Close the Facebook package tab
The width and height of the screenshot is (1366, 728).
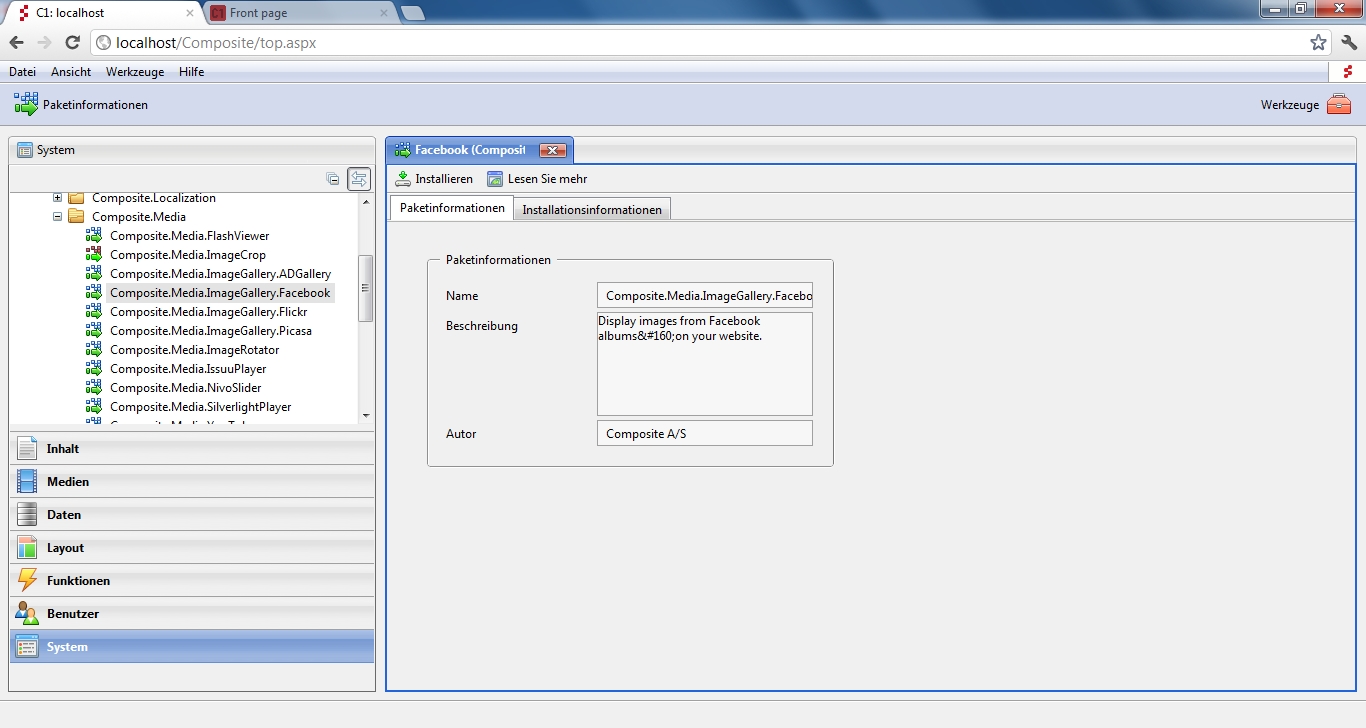552,150
